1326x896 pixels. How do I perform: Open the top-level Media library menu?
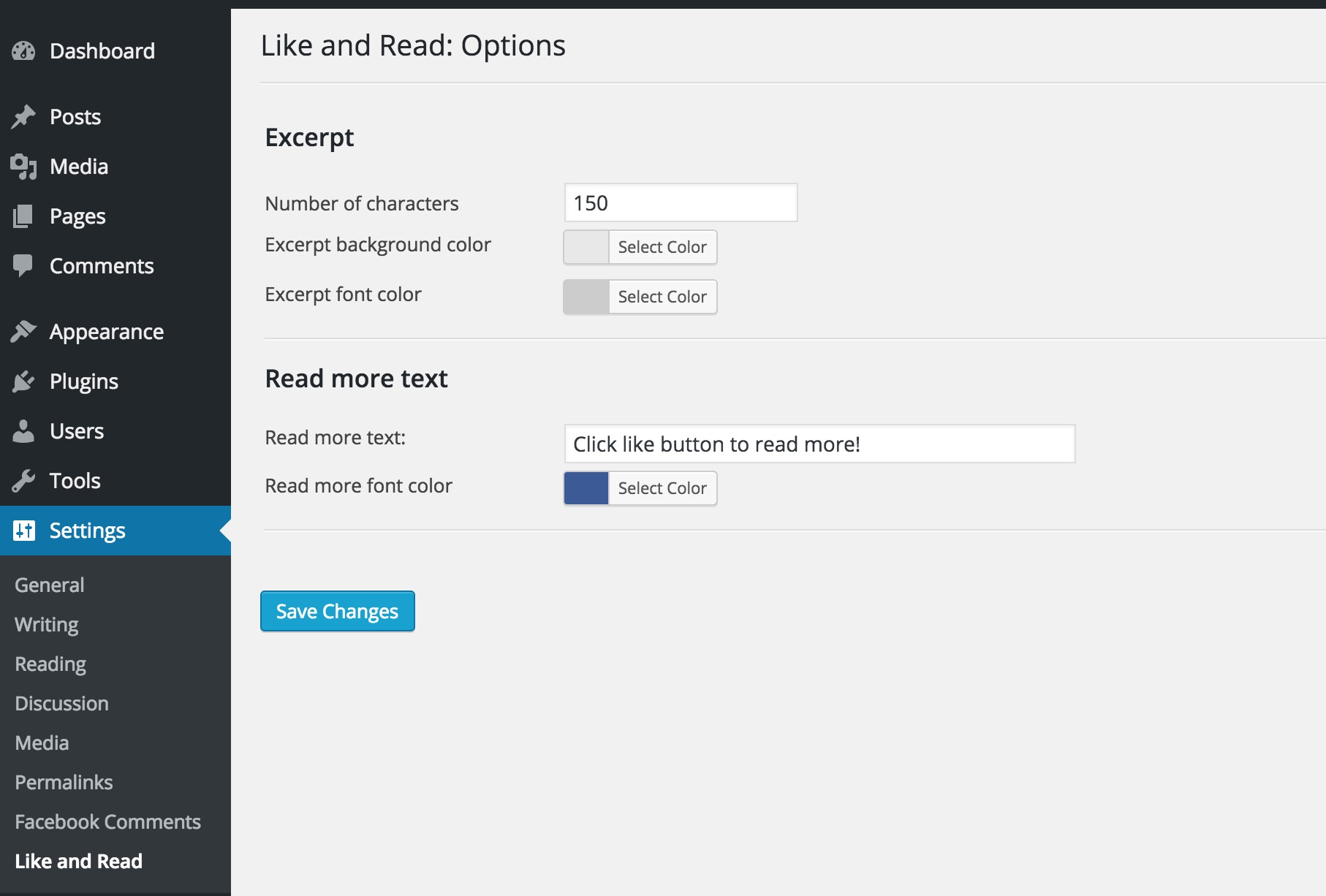coord(115,167)
